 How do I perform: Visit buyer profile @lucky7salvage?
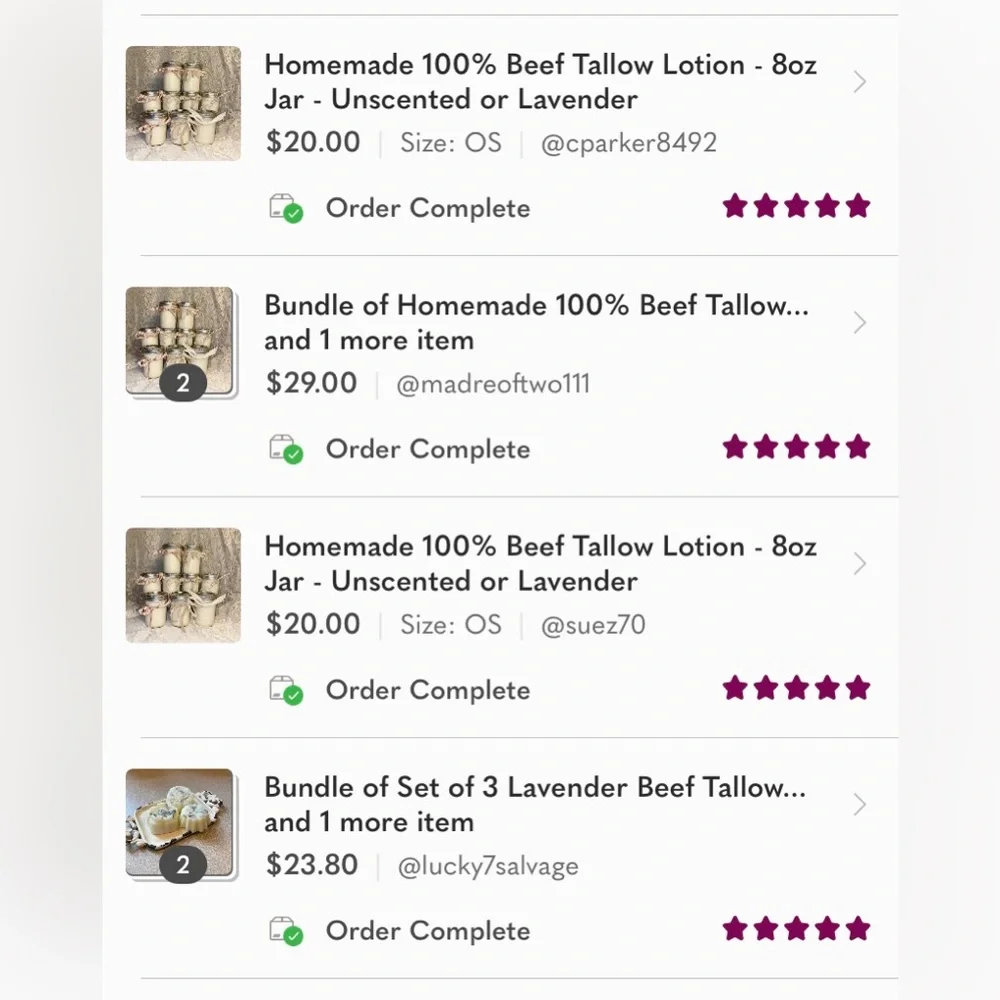point(488,866)
